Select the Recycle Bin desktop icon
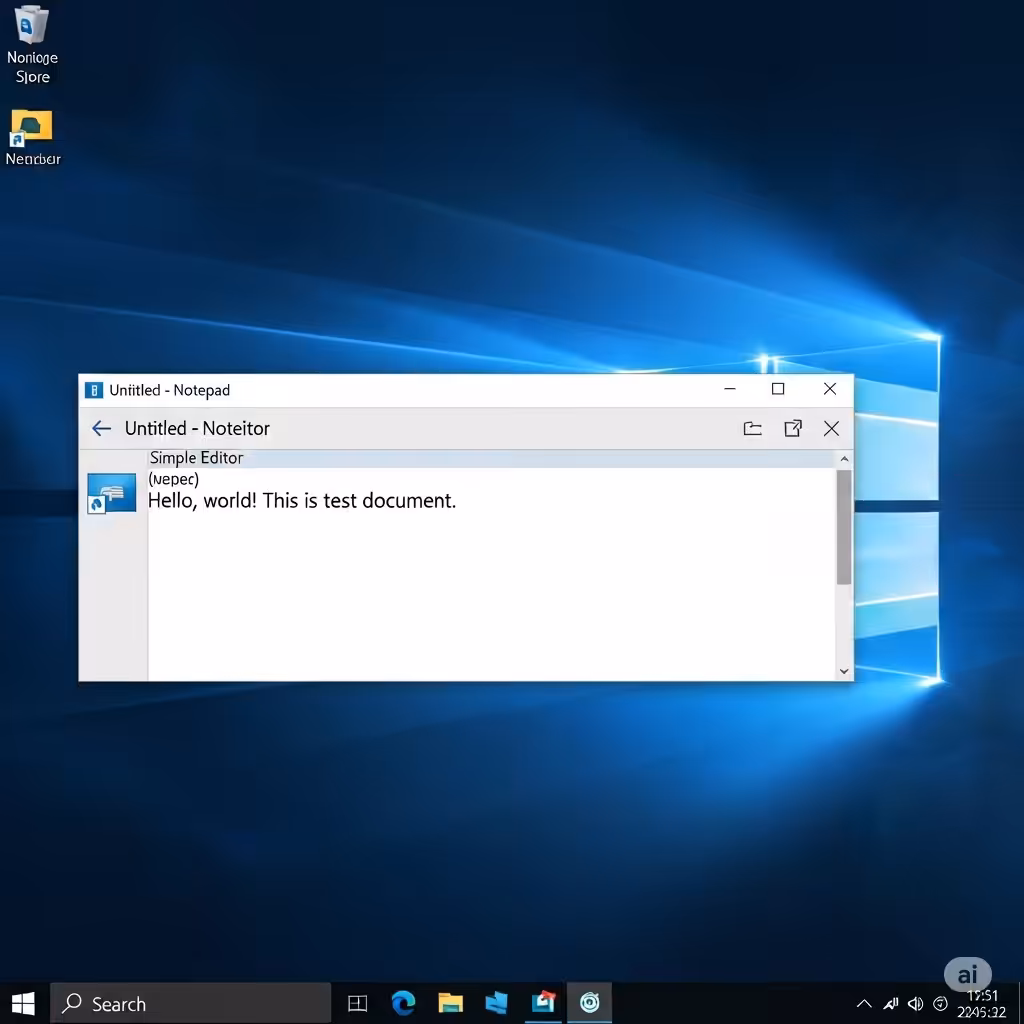Screen dimensions: 1024x1024 coord(32,44)
